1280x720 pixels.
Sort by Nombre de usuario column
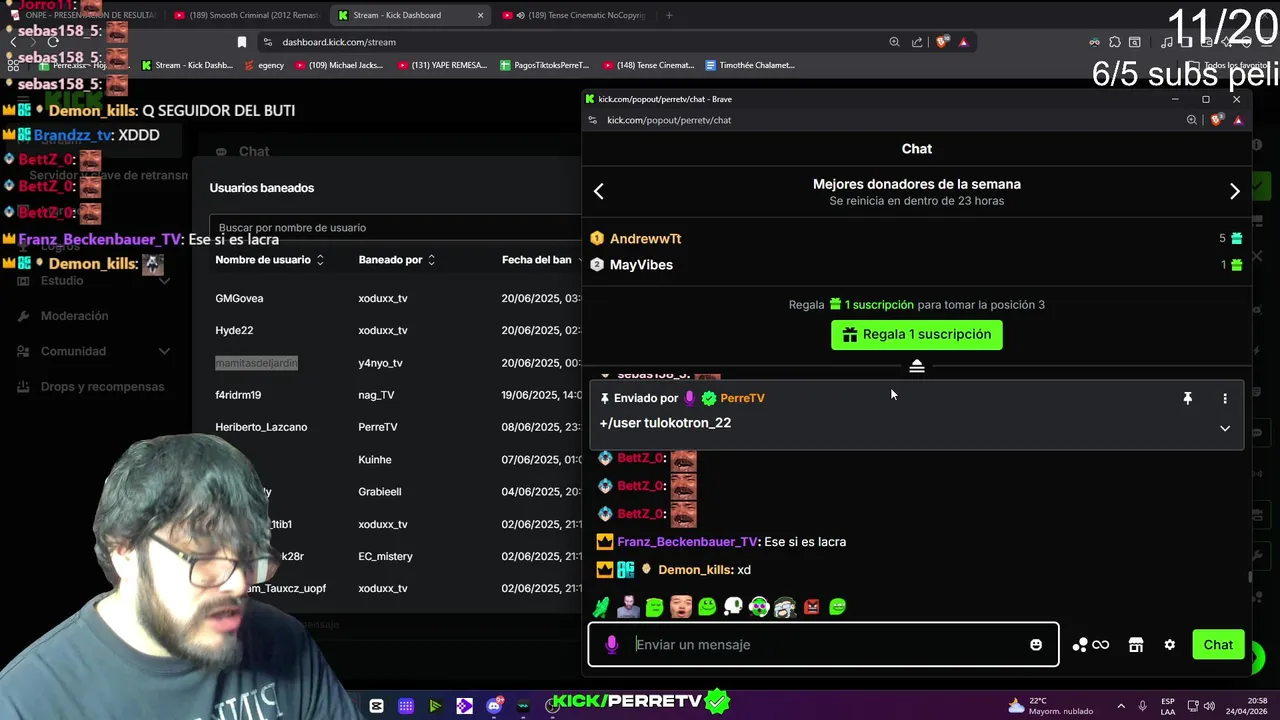click(x=269, y=260)
